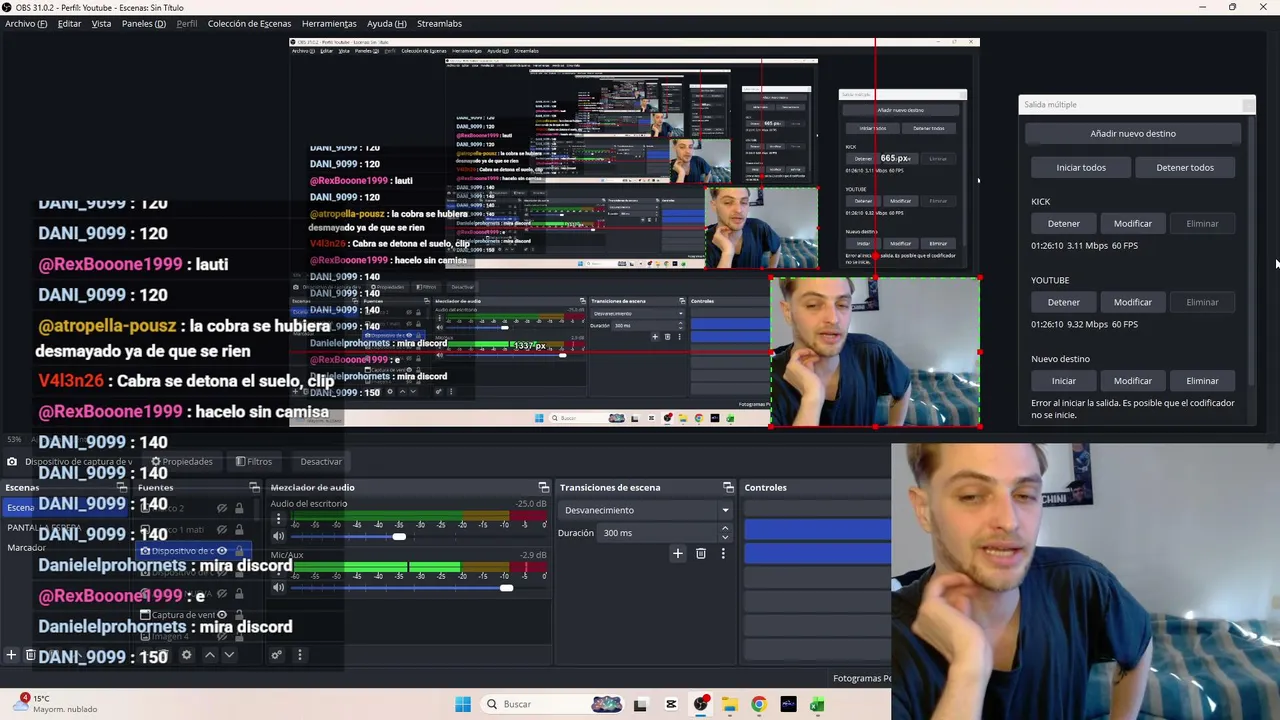Open the Vista menu
Viewport: 1280px width, 720px height.
click(101, 23)
